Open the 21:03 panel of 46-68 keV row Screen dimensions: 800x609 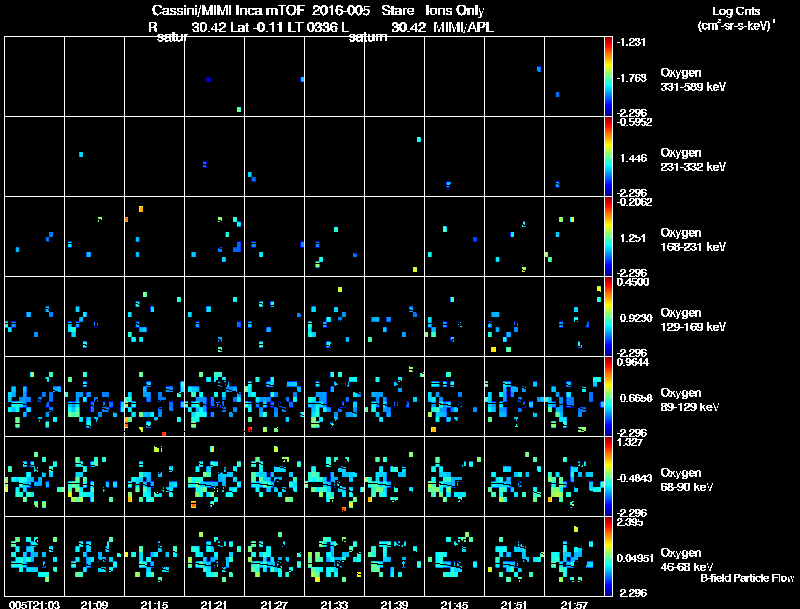click(35, 556)
